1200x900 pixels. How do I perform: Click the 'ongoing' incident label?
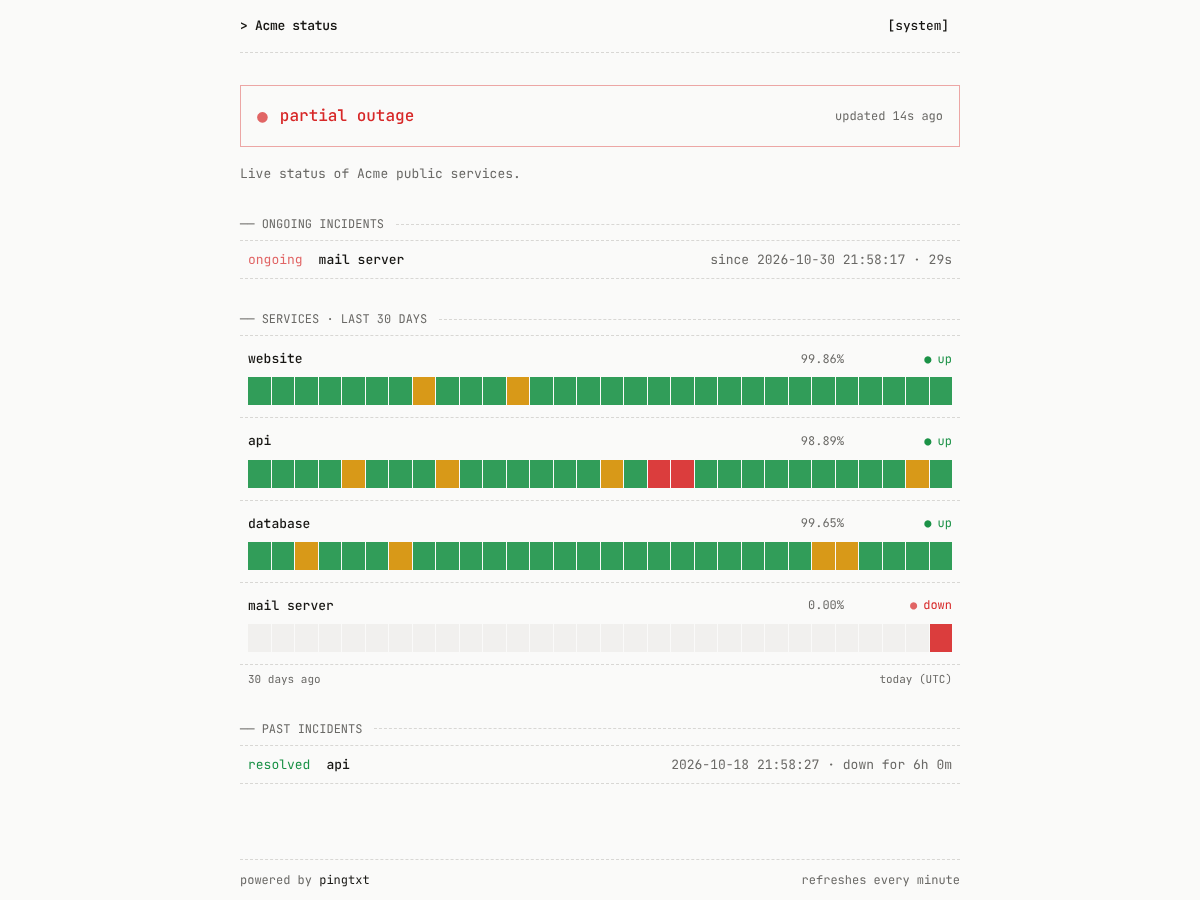pos(275,260)
